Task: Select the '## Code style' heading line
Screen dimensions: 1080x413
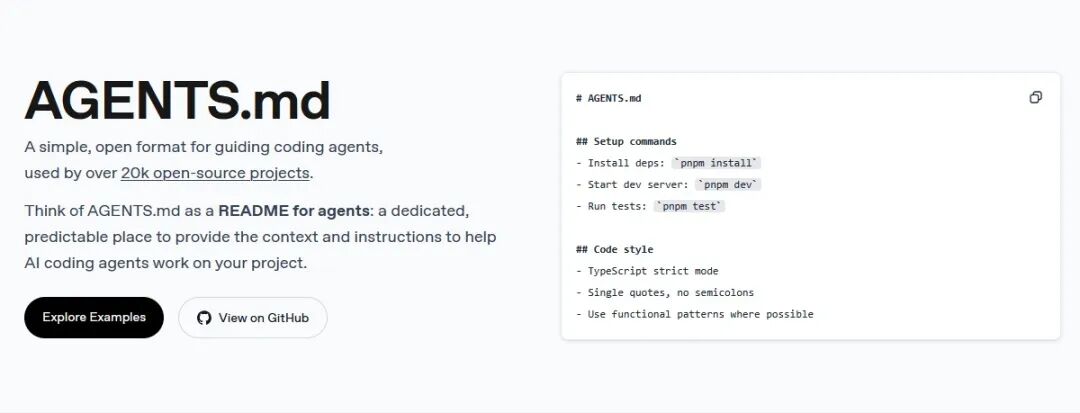Action: tap(614, 249)
